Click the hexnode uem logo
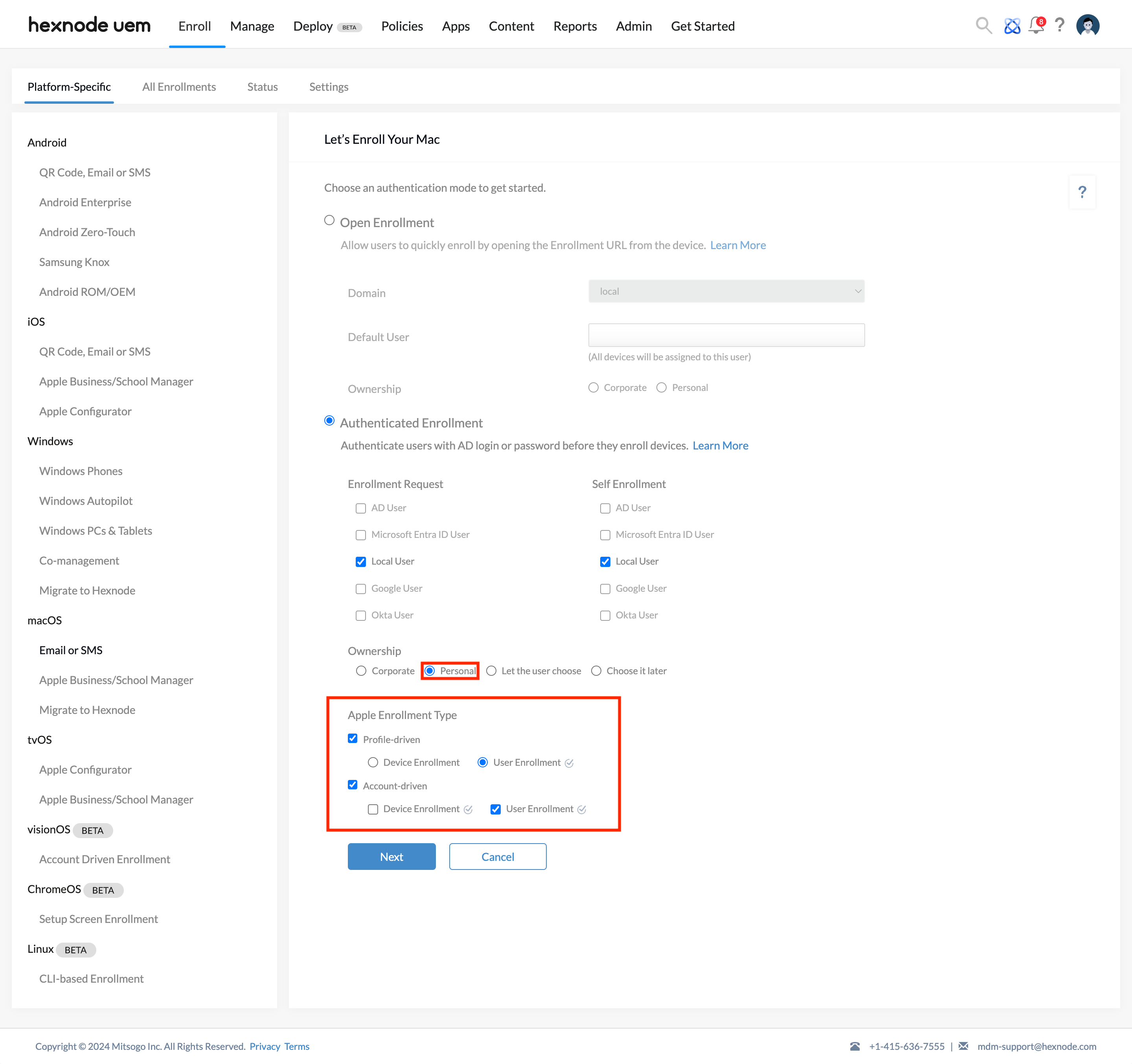1132x1064 pixels. (89, 26)
